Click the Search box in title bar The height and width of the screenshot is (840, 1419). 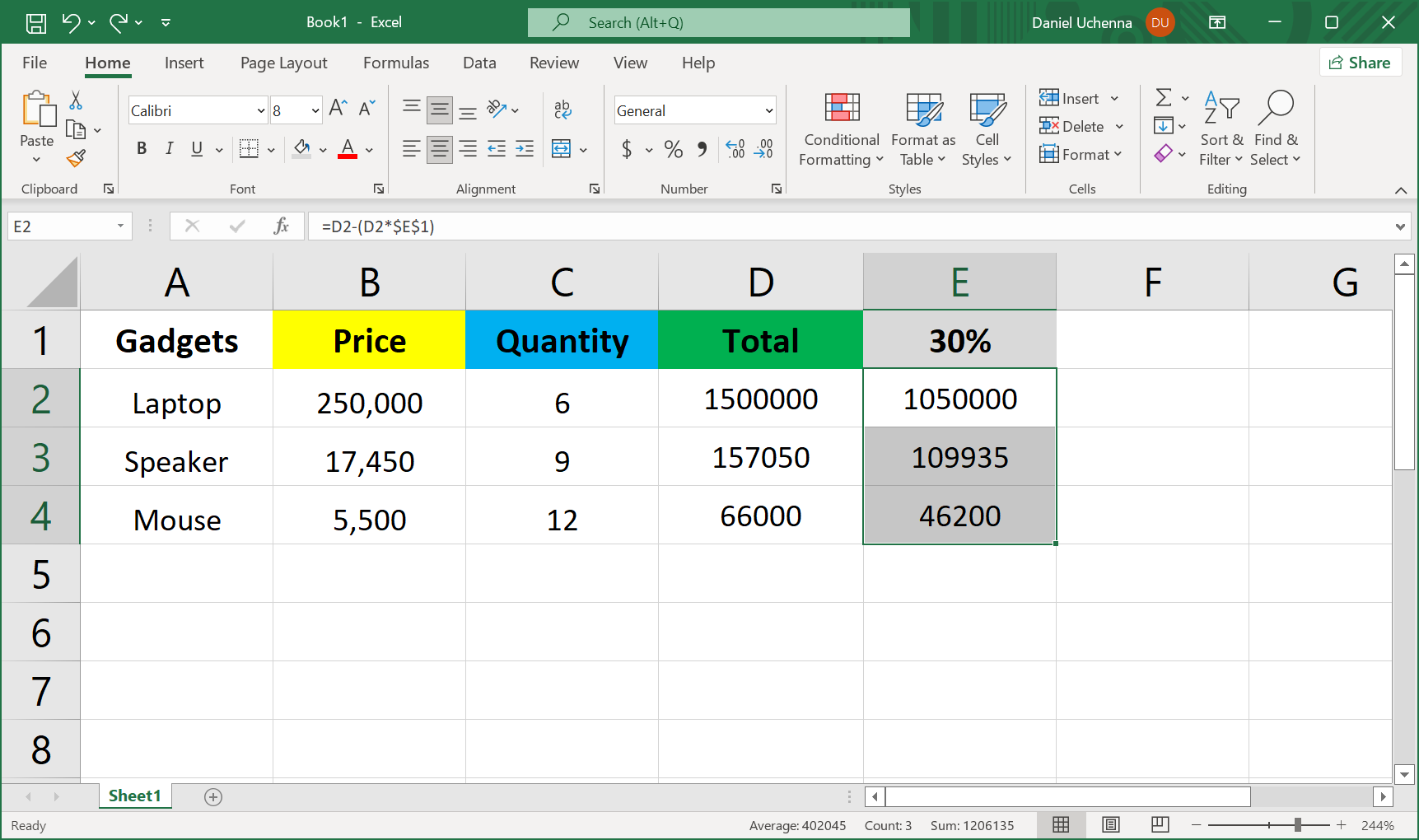tap(718, 23)
